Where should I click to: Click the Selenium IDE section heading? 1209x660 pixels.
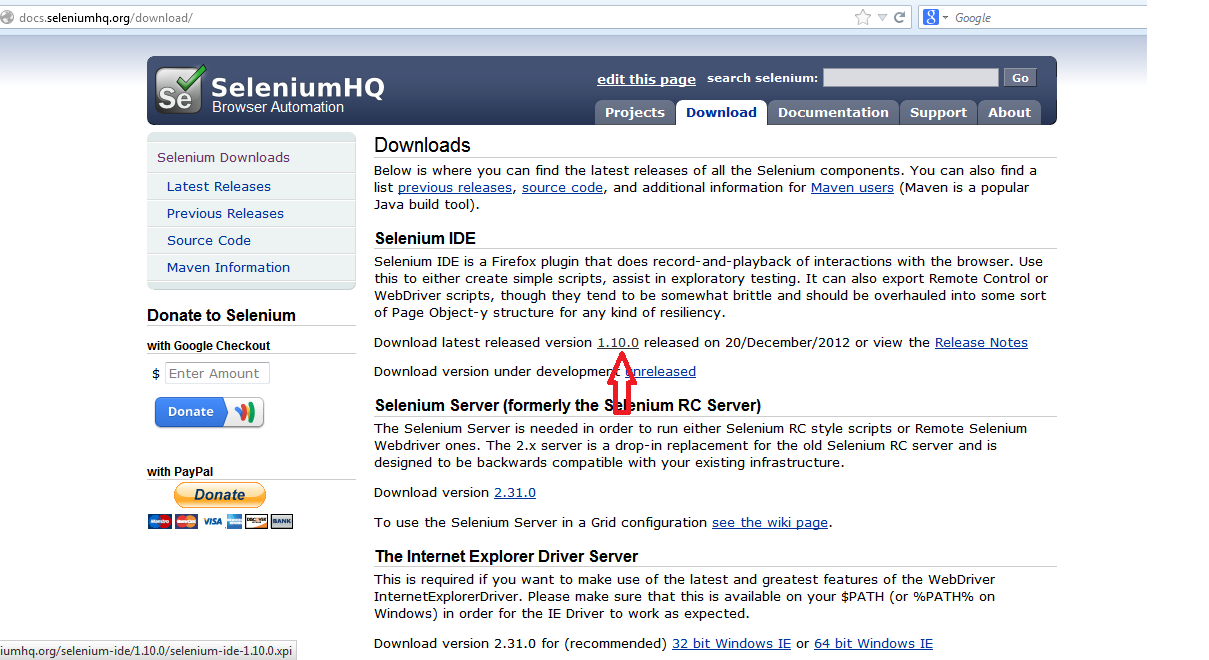tap(425, 238)
